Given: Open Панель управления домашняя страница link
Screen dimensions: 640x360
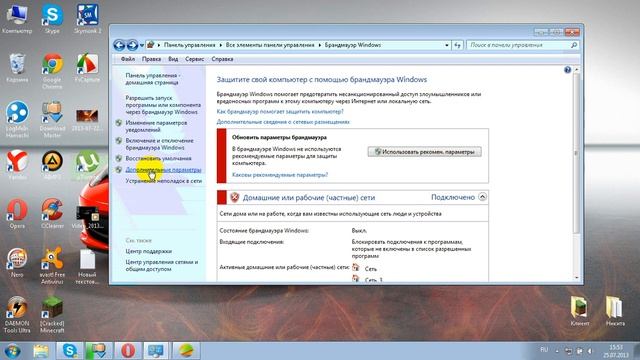Looking at the screenshot, I should point(153,79).
